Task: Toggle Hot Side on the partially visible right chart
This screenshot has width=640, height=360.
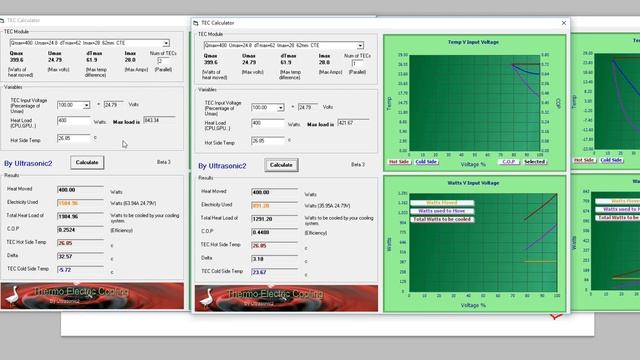Action: click(x=584, y=160)
